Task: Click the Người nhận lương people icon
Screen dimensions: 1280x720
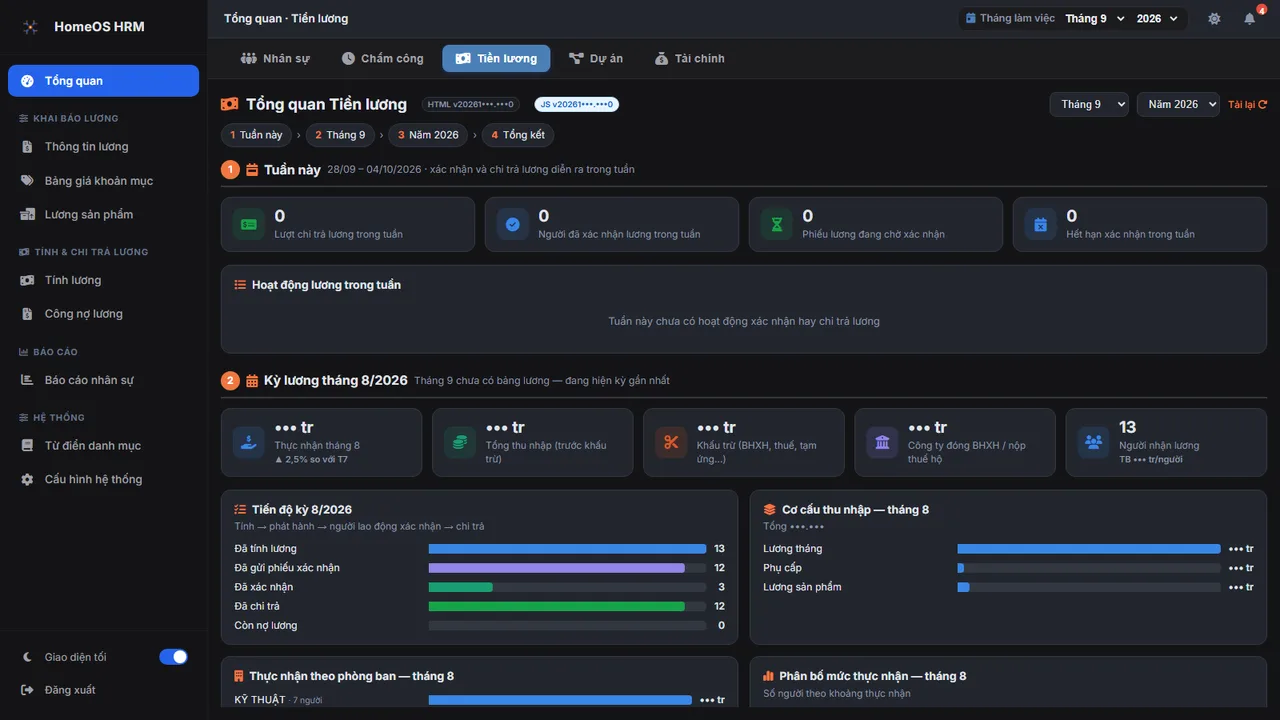Action: tap(1093, 441)
